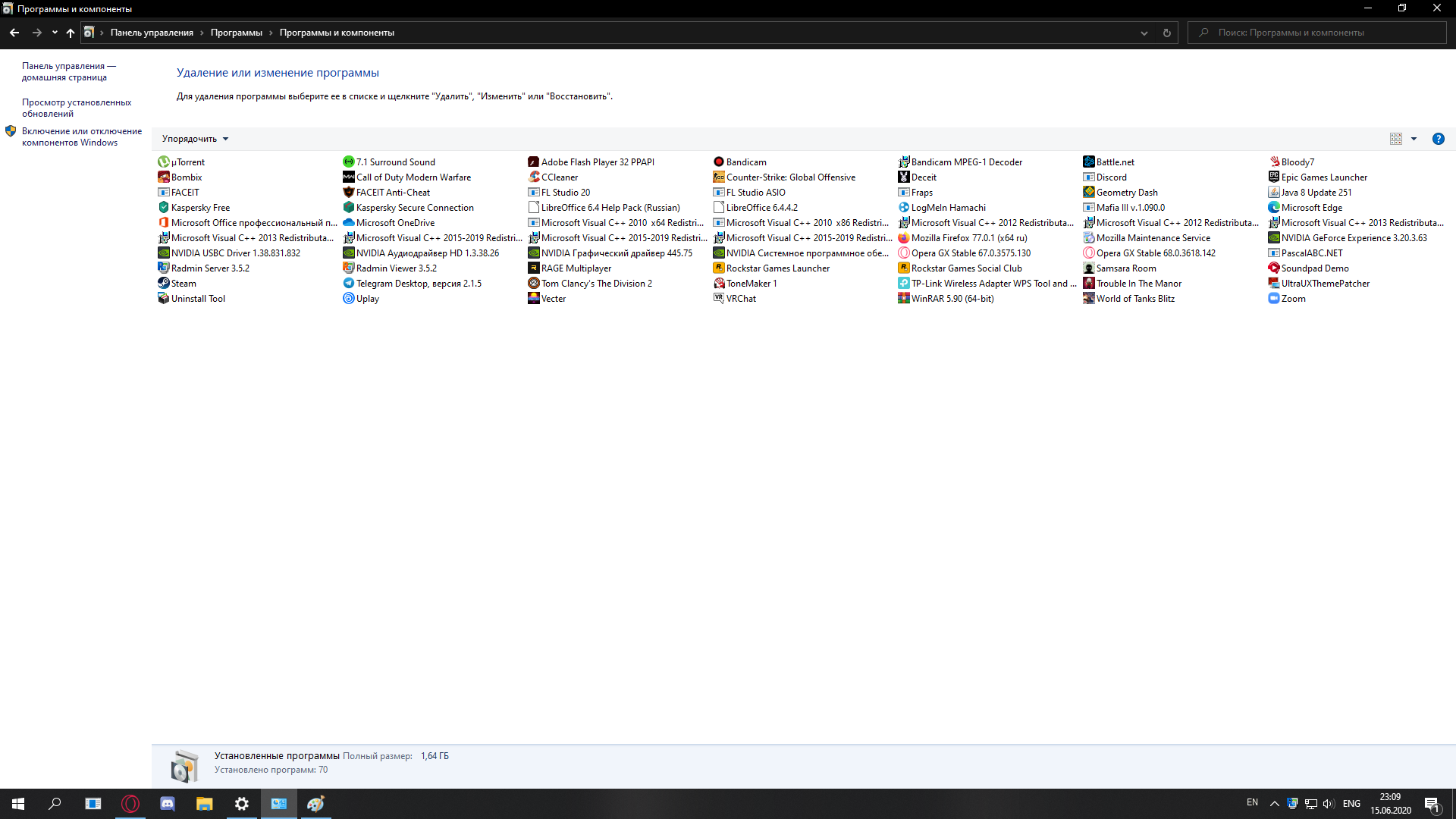Open Просмотр установленных обновлений link
Screen dimensions: 1456x819
pyautogui.click(x=76, y=108)
